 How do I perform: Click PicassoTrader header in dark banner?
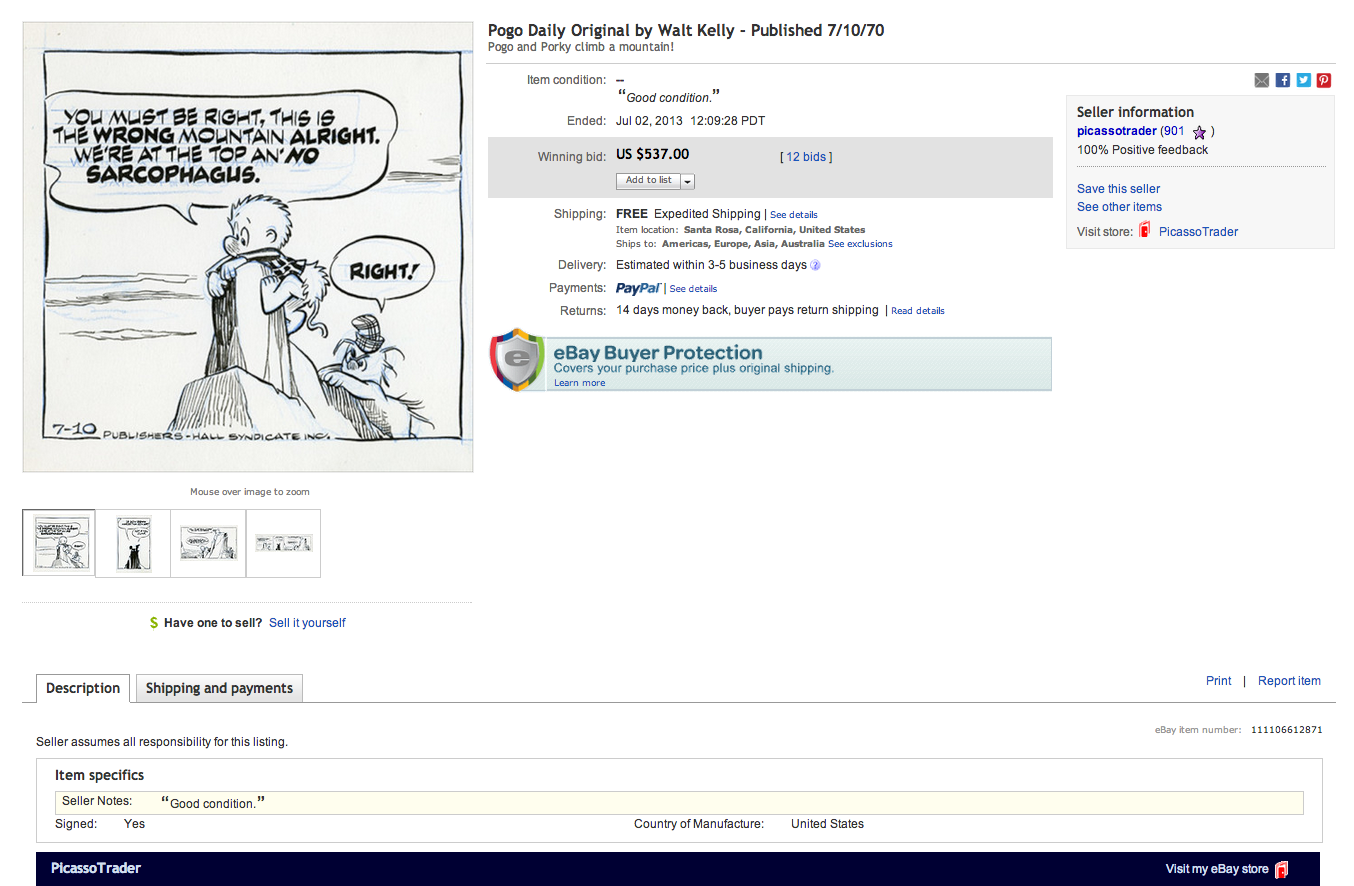point(96,868)
